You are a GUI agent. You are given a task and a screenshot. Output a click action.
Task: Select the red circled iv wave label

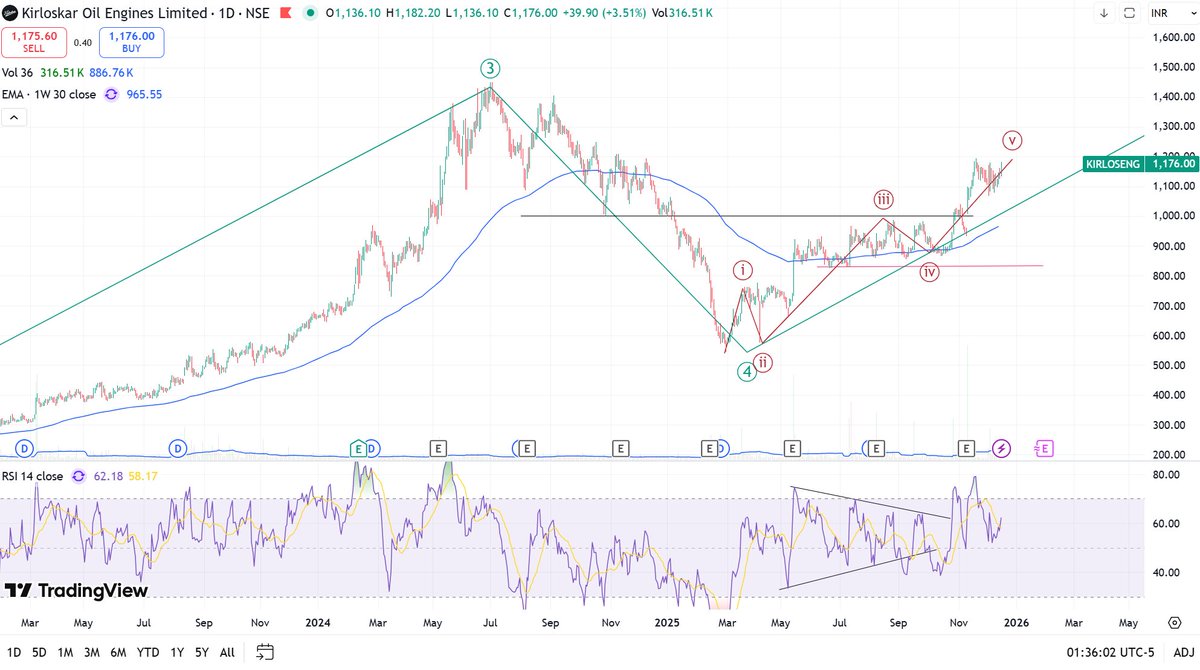pyautogui.click(x=930, y=272)
